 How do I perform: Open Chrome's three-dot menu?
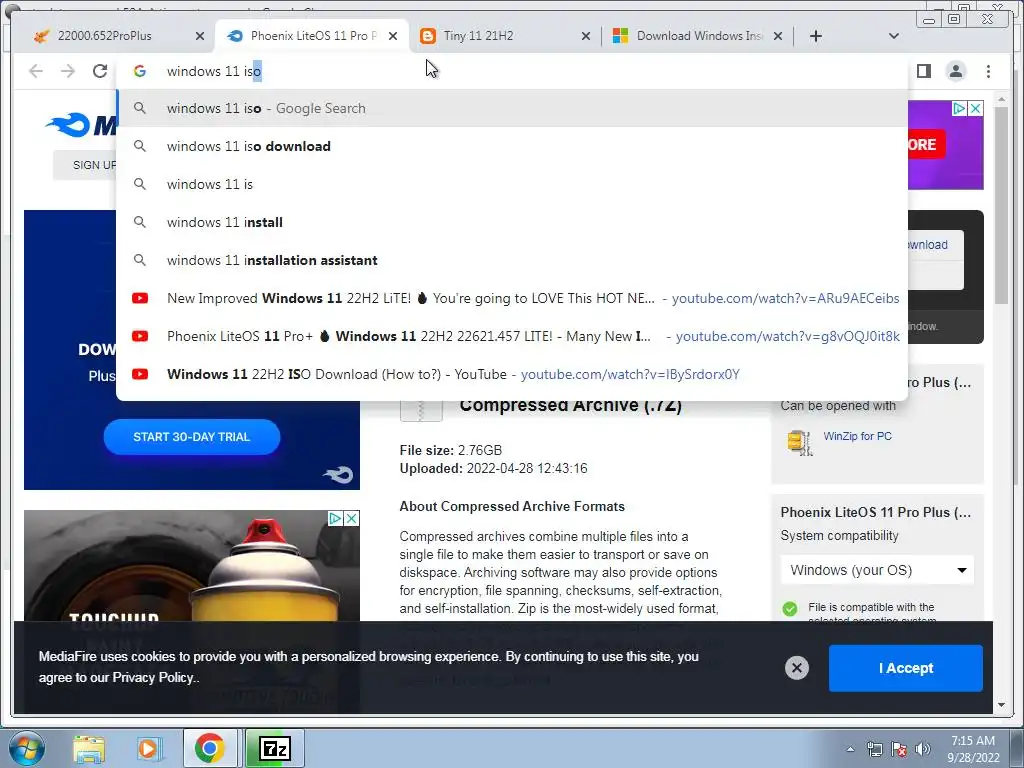(x=988, y=71)
